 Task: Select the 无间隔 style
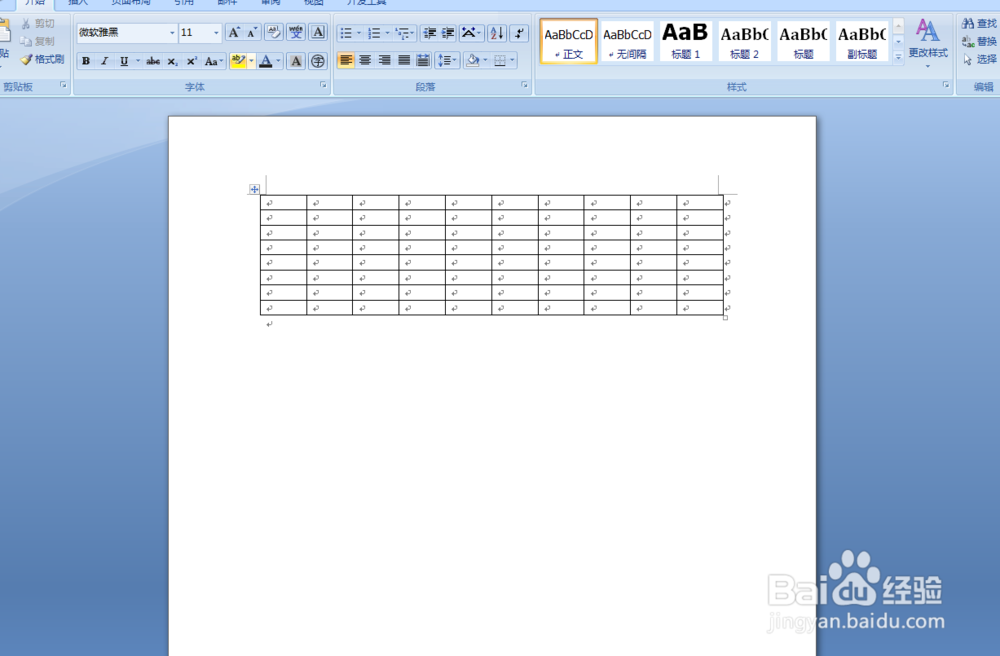click(628, 41)
